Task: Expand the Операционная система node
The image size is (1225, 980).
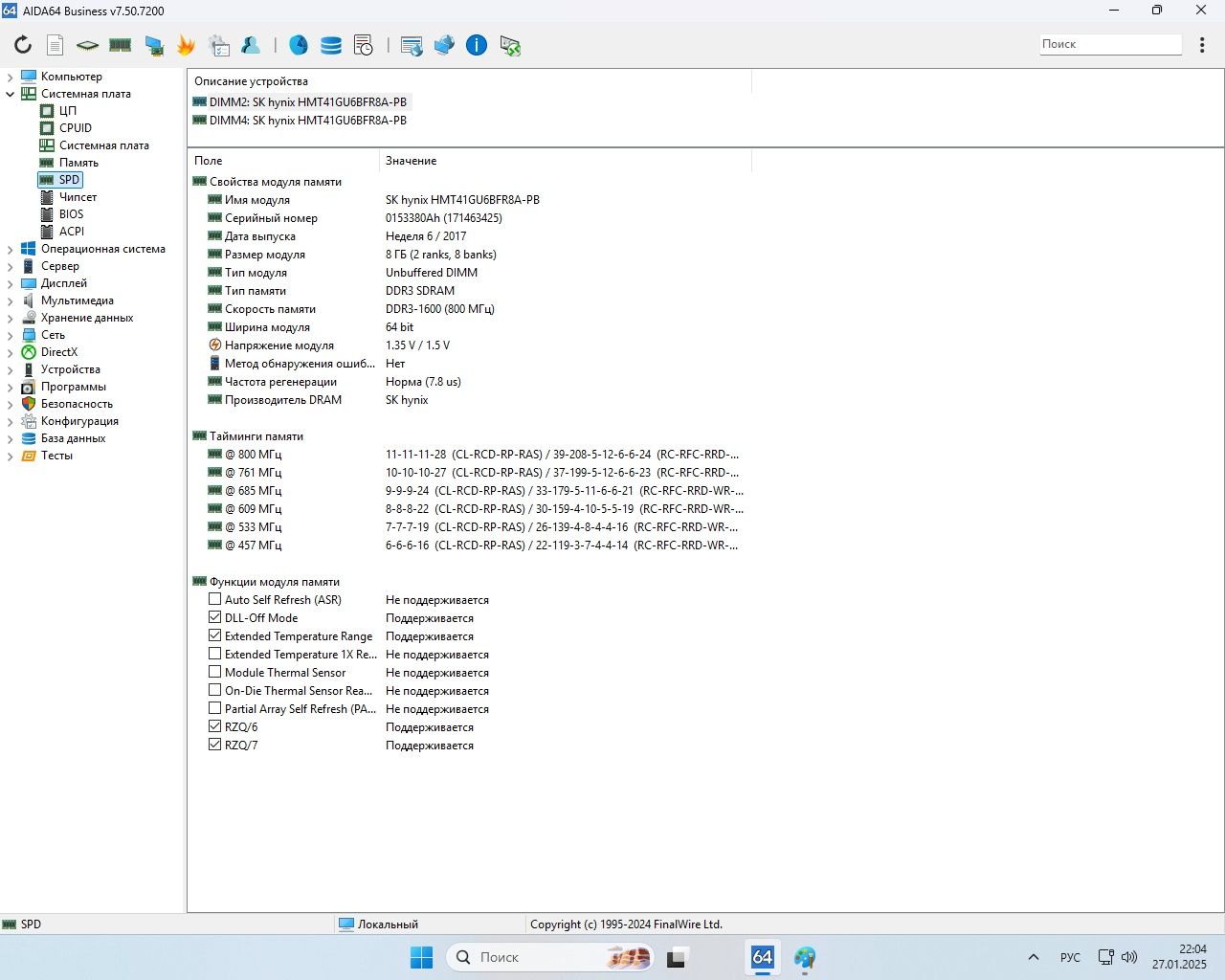Action: point(11,249)
